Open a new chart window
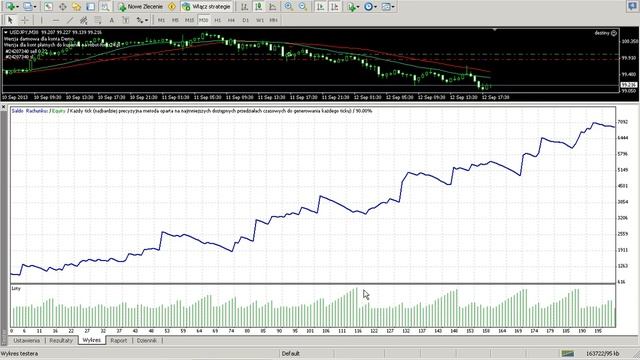 click(10, 7)
